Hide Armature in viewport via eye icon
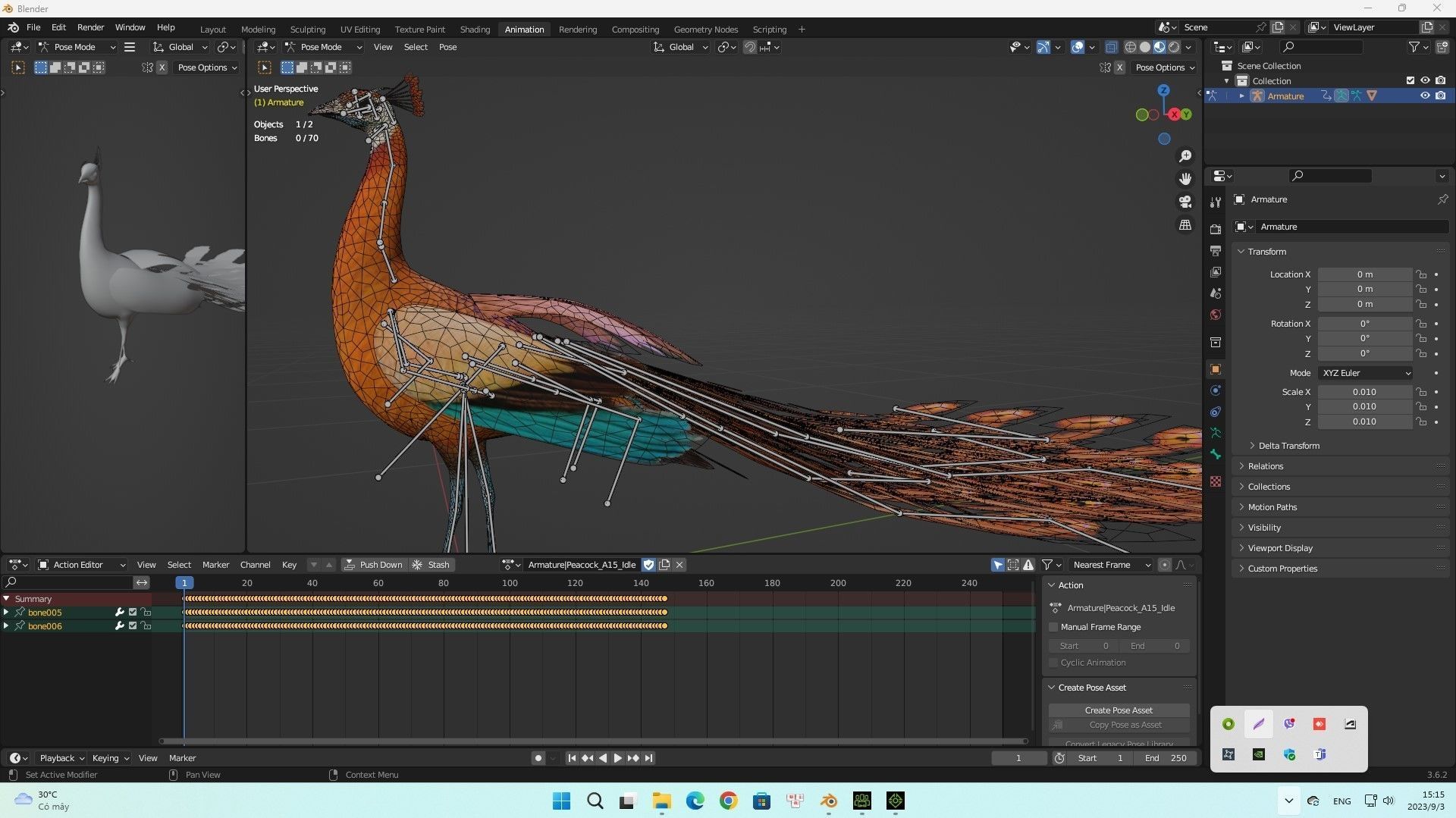Viewport: 1456px width, 818px height. pyautogui.click(x=1425, y=96)
